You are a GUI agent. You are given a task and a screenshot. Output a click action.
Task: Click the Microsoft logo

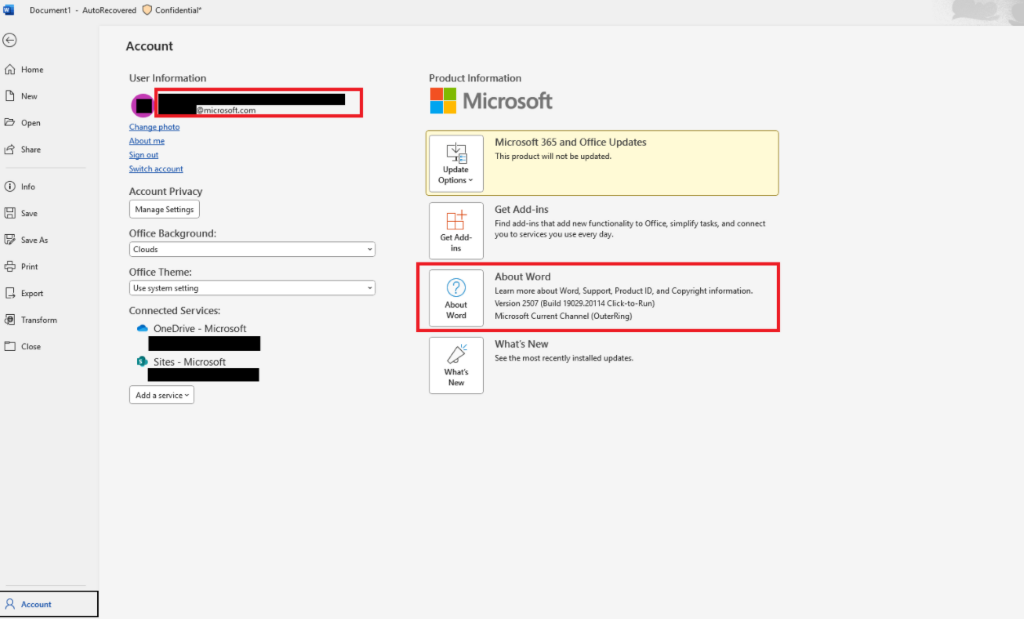coord(490,101)
